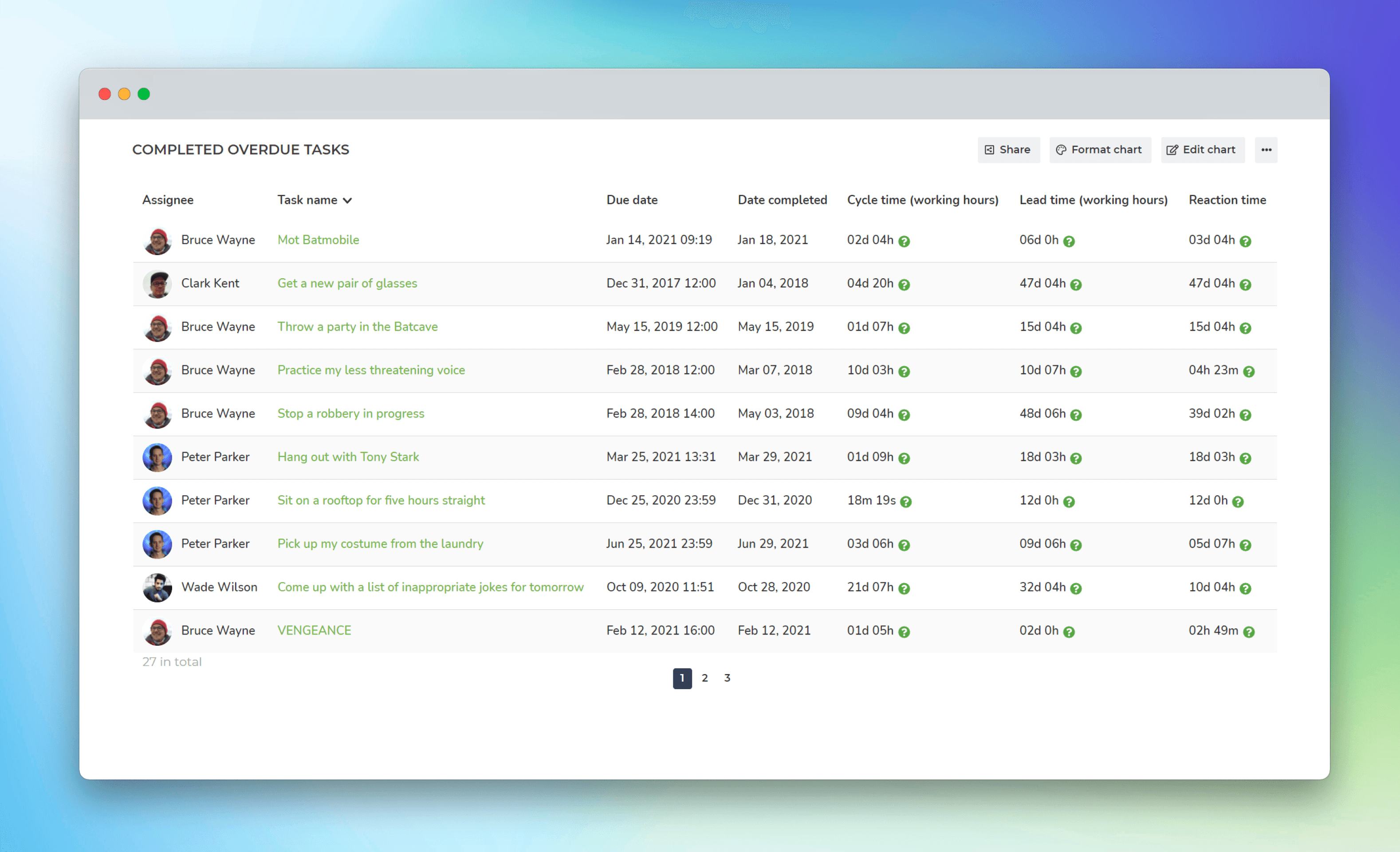Open inappropriate jokes for tomorrow task
The height and width of the screenshot is (852, 1400).
click(x=430, y=587)
